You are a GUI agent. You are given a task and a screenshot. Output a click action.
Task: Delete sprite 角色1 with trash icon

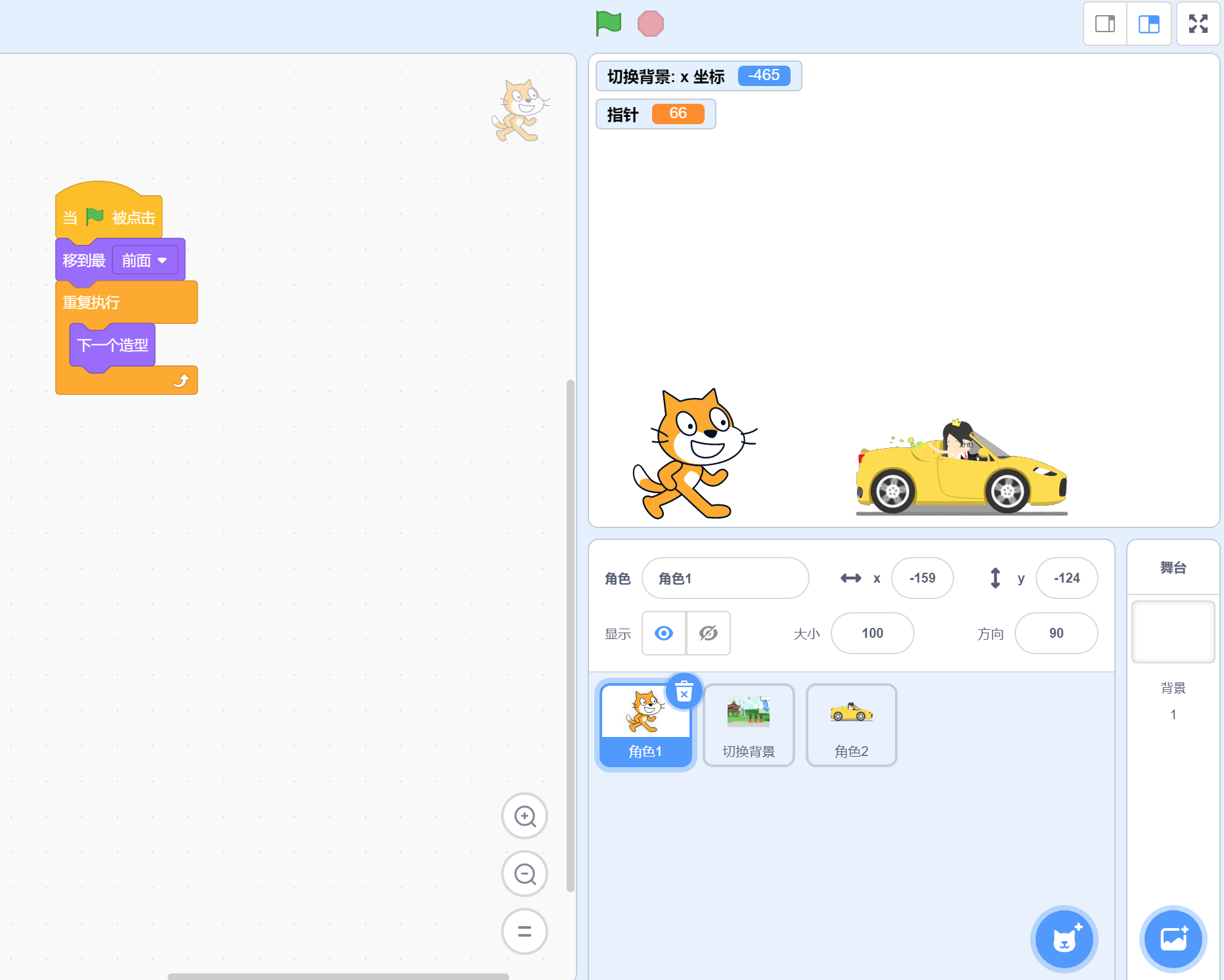tap(684, 692)
